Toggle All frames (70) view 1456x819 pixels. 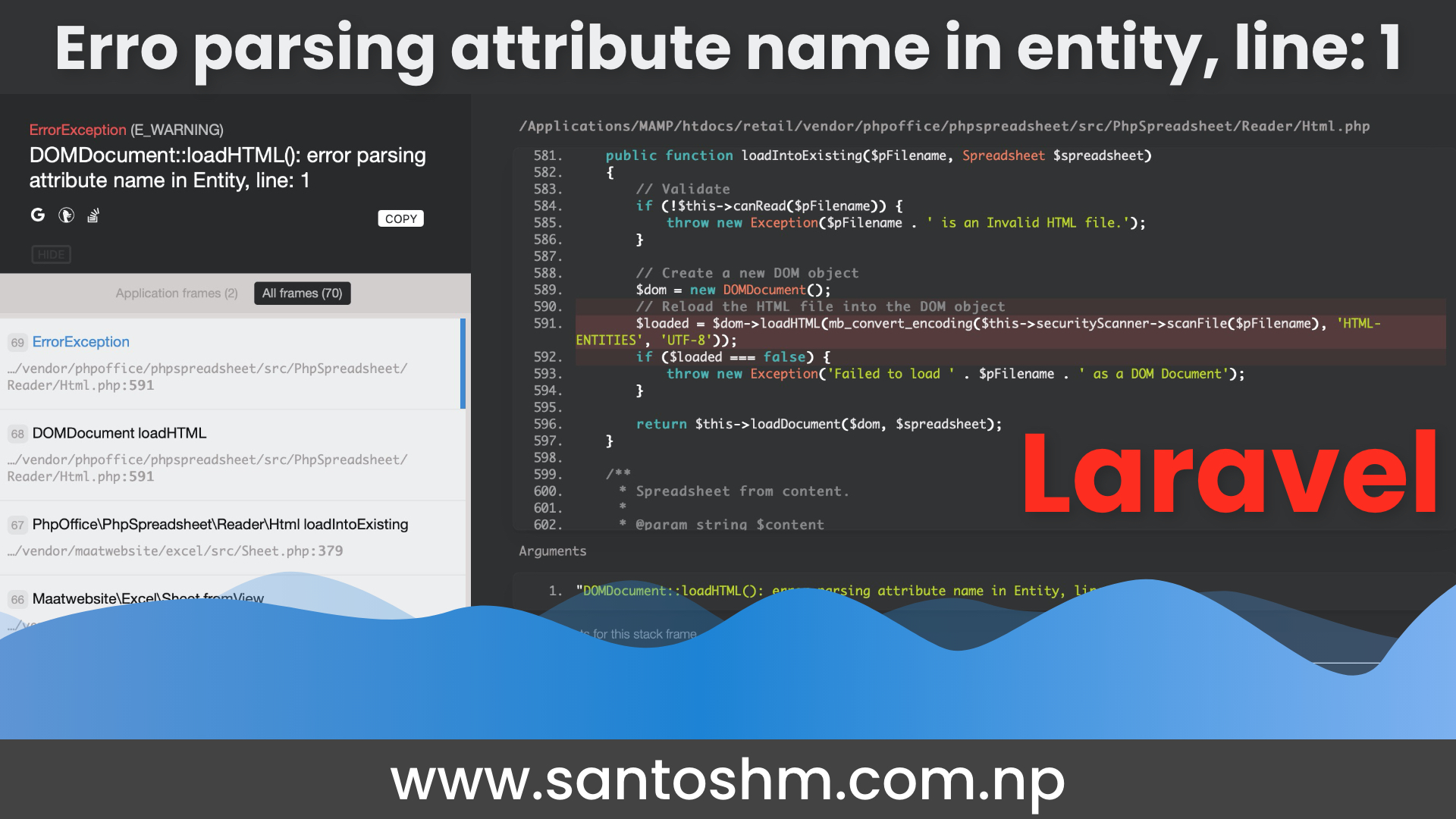tap(302, 293)
